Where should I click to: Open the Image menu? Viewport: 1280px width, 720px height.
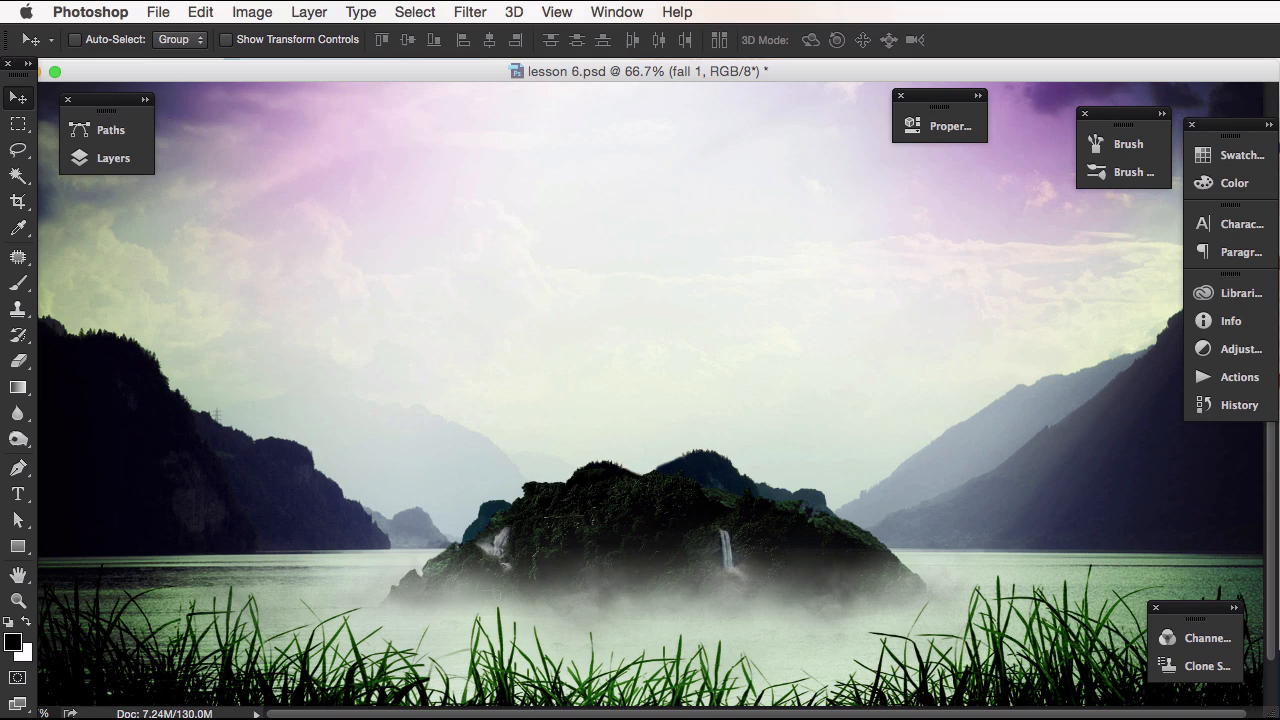pos(252,12)
